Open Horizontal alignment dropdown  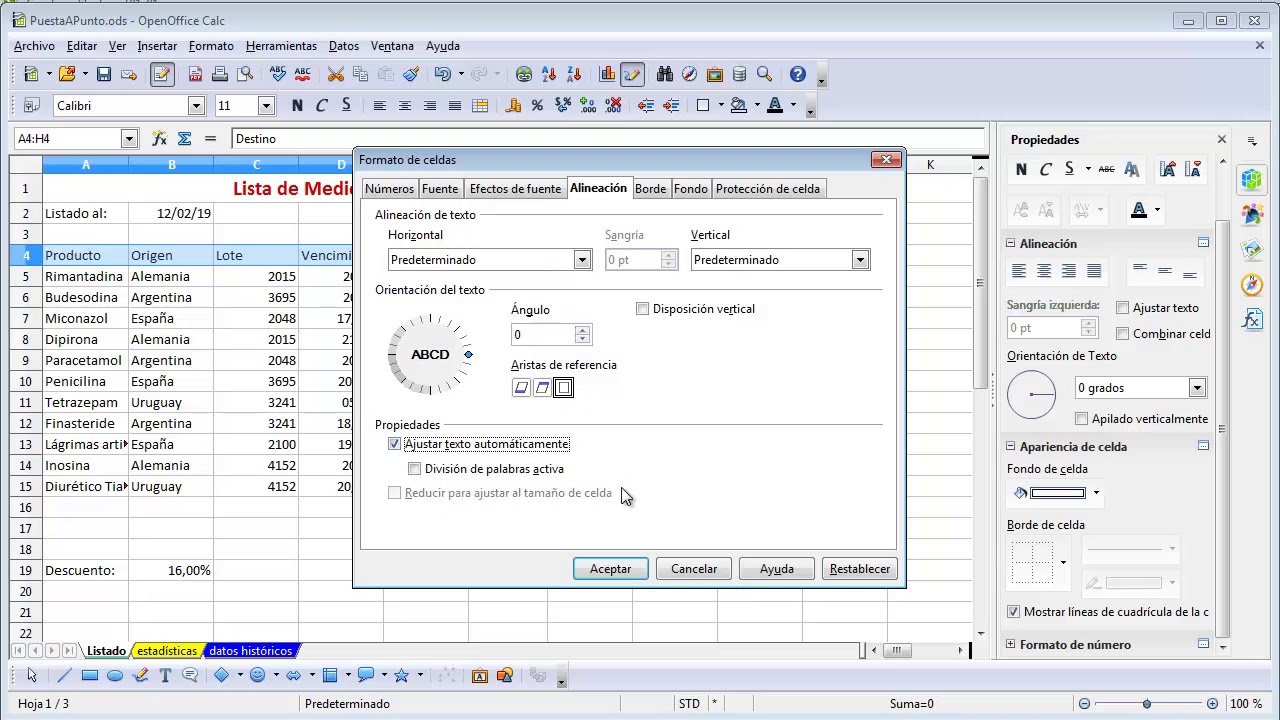point(582,260)
